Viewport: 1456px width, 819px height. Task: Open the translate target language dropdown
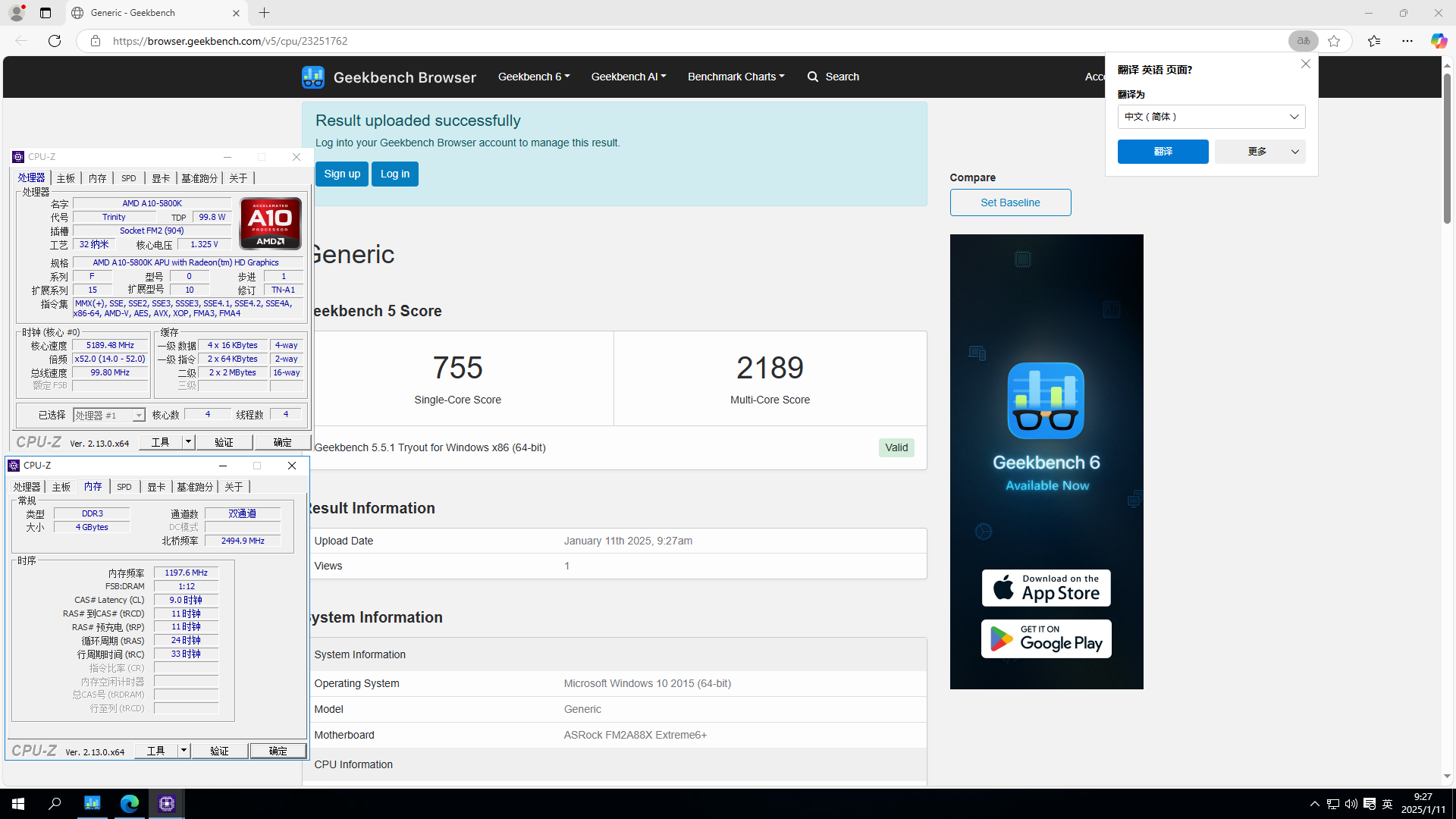pos(1211,117)
